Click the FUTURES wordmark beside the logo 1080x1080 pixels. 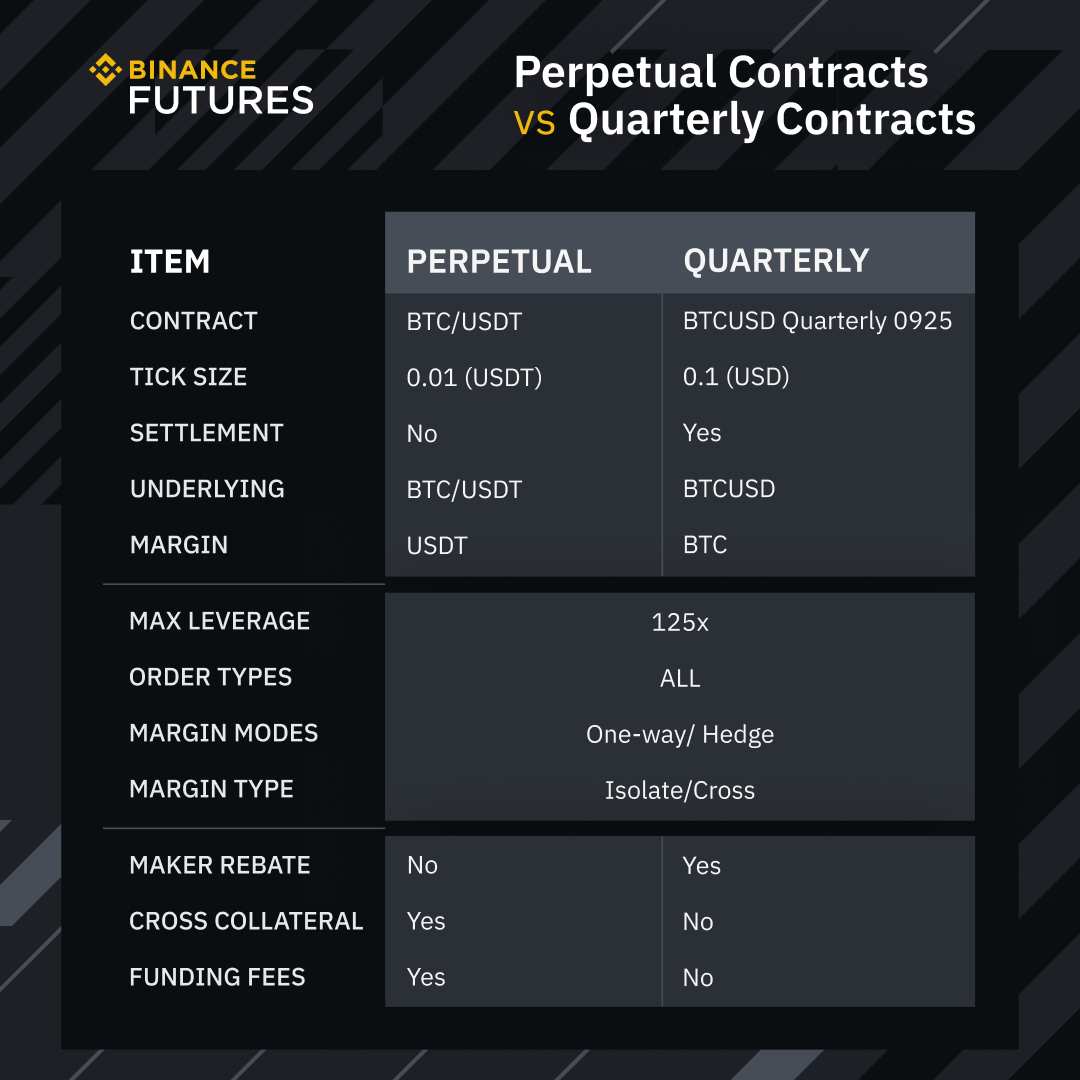click(221, 100)
